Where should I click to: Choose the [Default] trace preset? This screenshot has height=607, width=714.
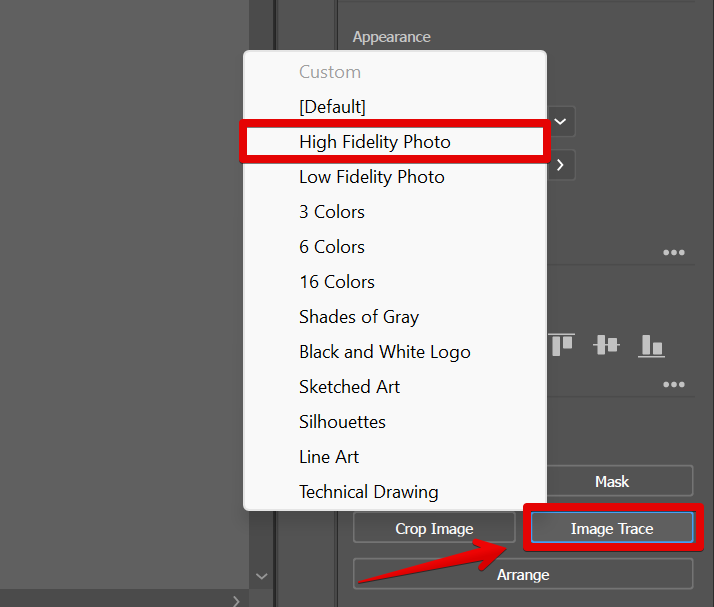click(333, 107)
